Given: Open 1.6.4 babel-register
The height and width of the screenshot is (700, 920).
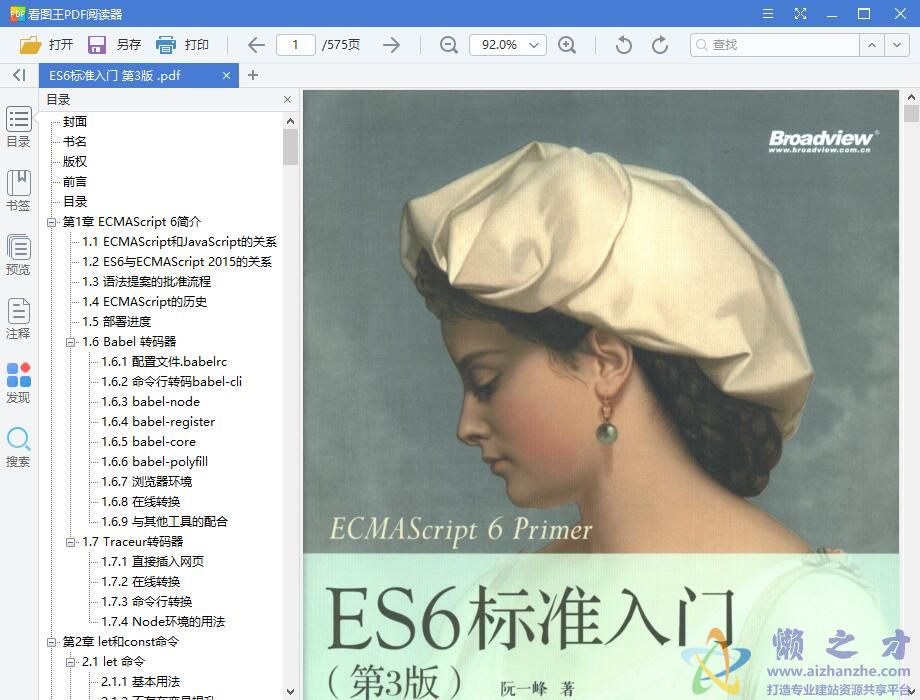Looking at the screenshot, I should pos(158,421).
